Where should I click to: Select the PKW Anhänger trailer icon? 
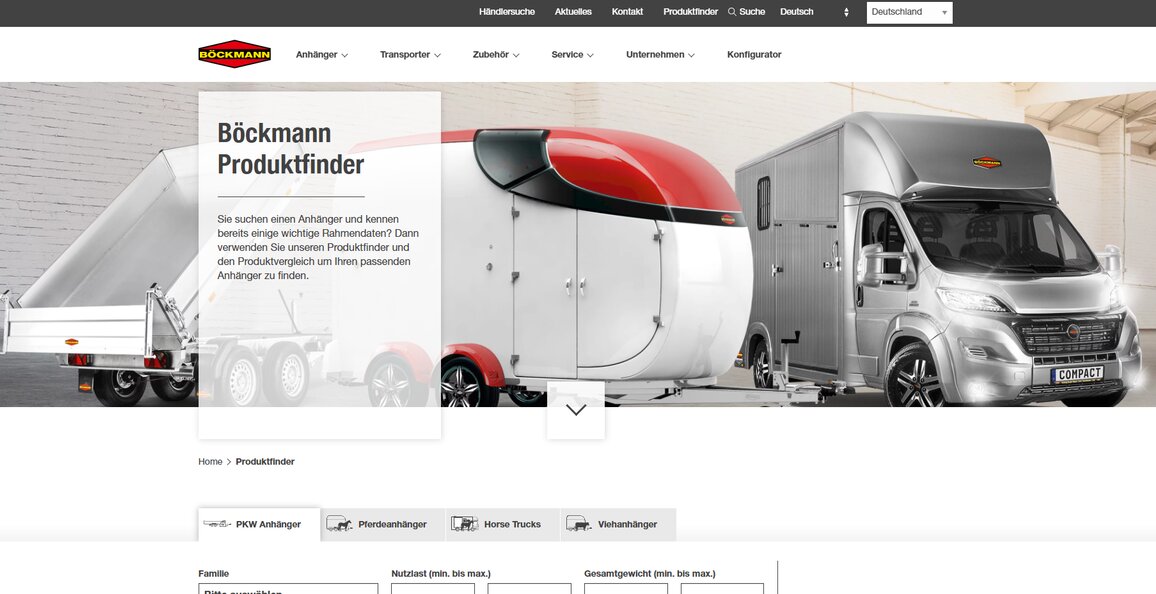(216, 523)
